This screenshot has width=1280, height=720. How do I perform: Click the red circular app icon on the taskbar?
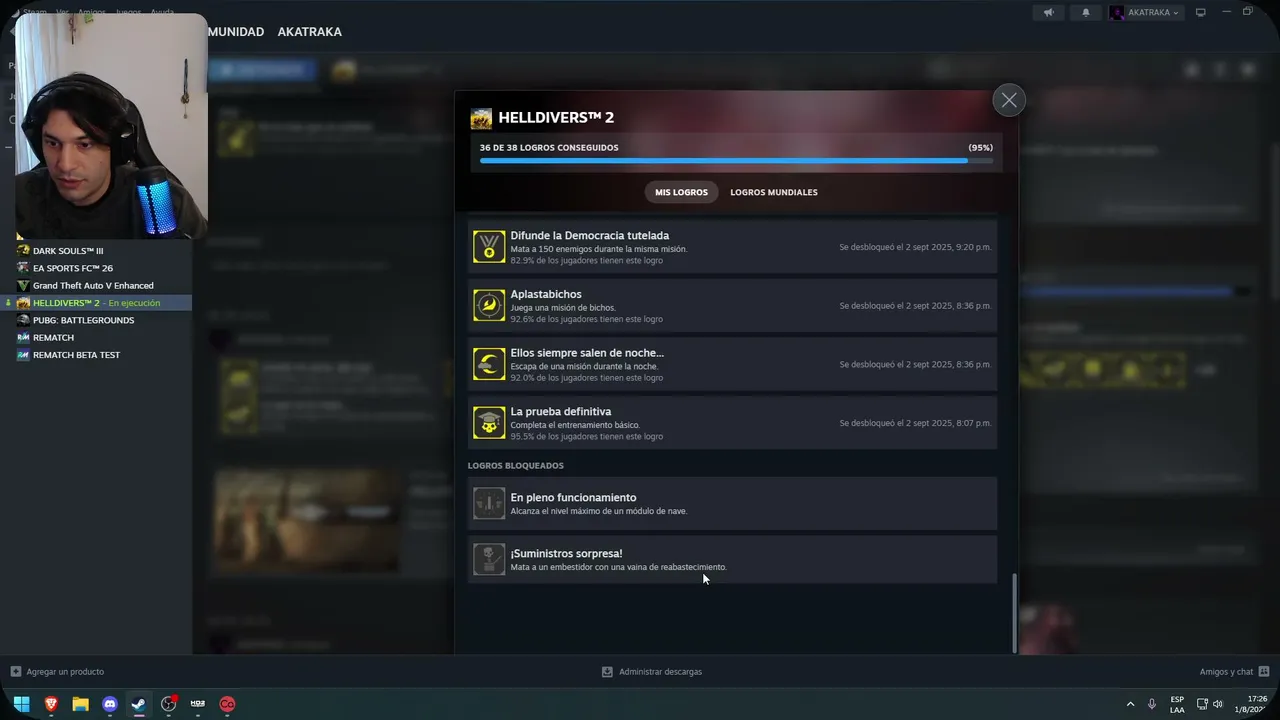(x=227, y=704)
